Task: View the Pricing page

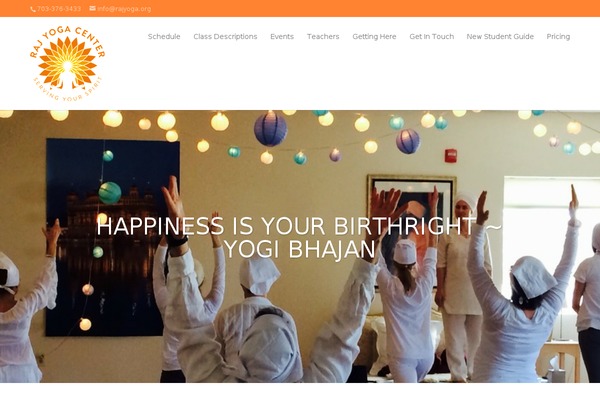Action: click(558, 36)
